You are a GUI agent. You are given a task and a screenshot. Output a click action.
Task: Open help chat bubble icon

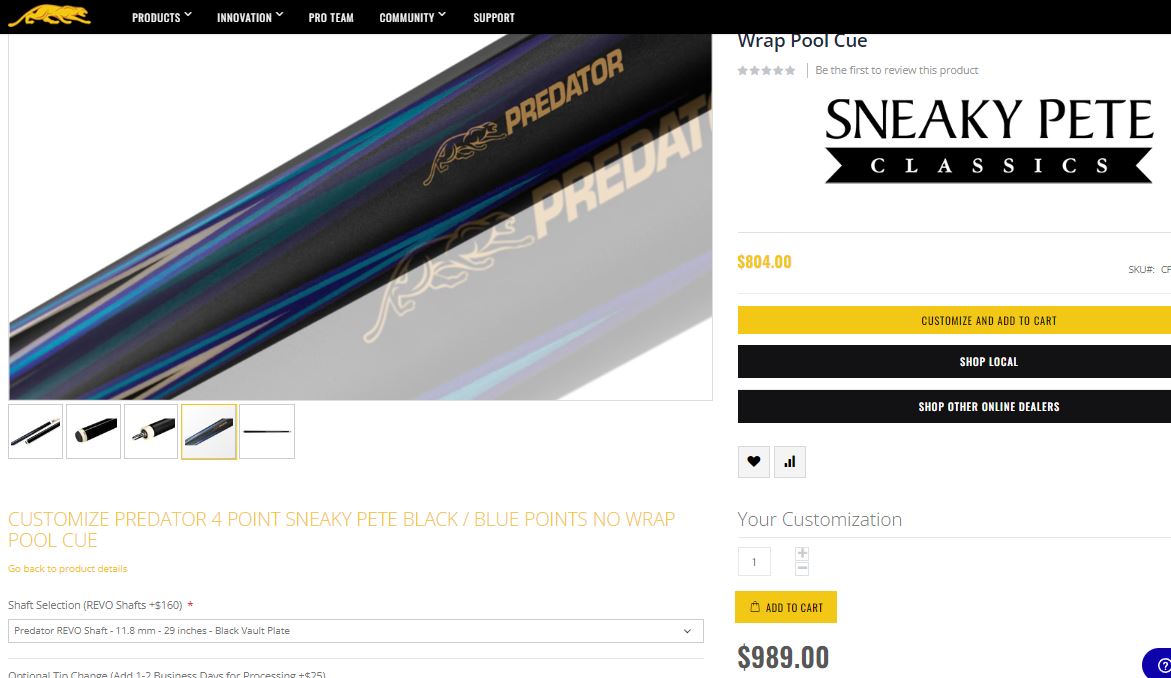(1160, 664)
